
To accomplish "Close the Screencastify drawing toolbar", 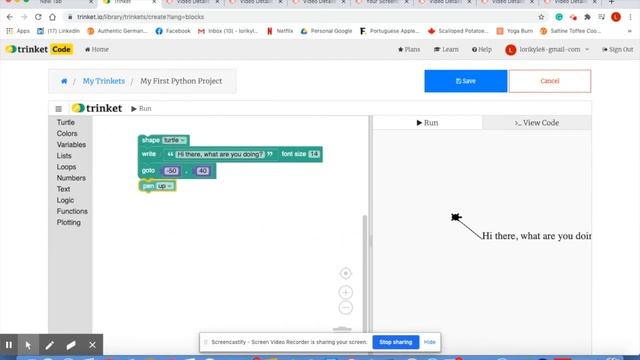I will 92,345.
